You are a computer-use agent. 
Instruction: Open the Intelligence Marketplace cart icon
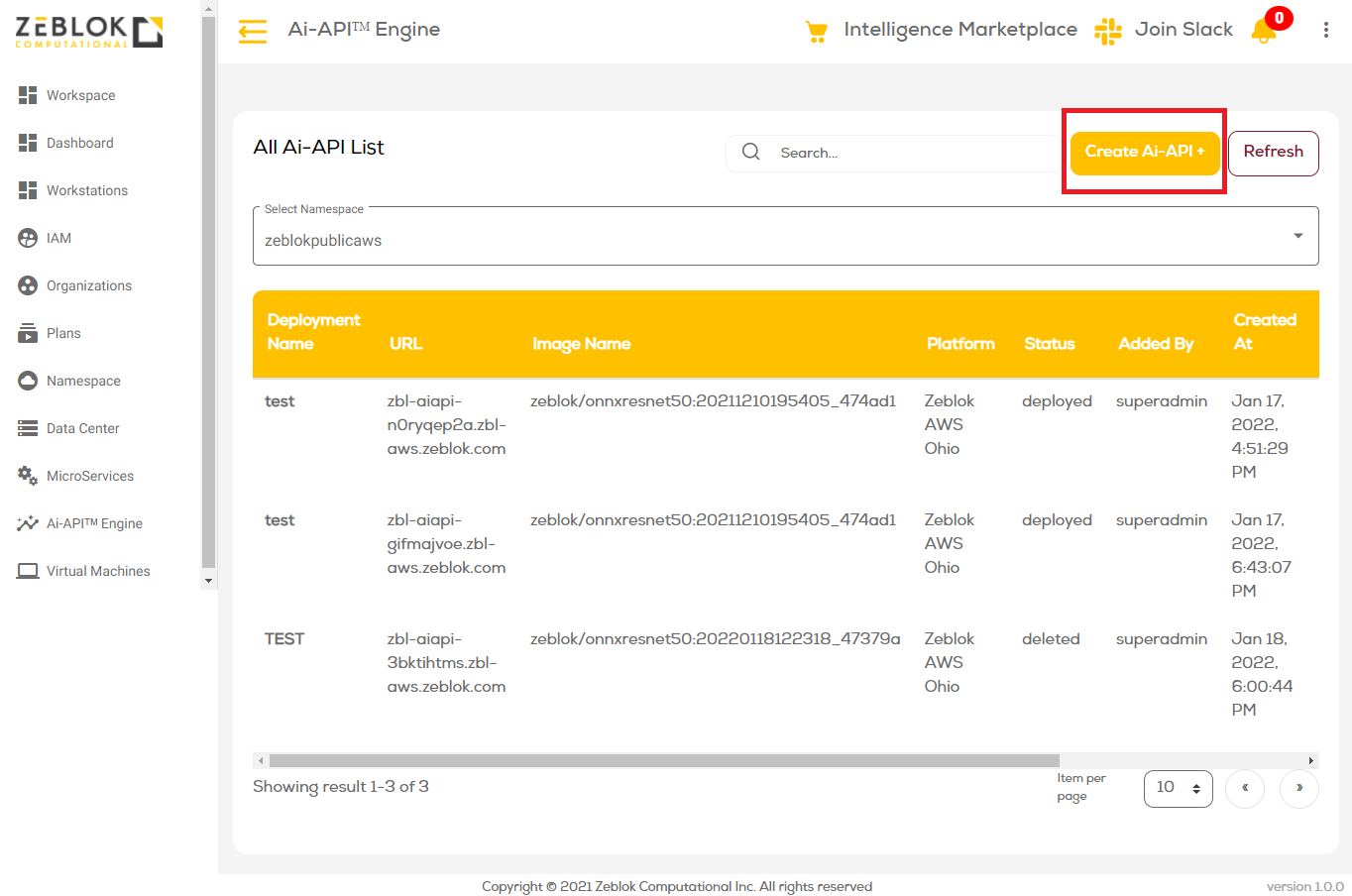[817, 31]
